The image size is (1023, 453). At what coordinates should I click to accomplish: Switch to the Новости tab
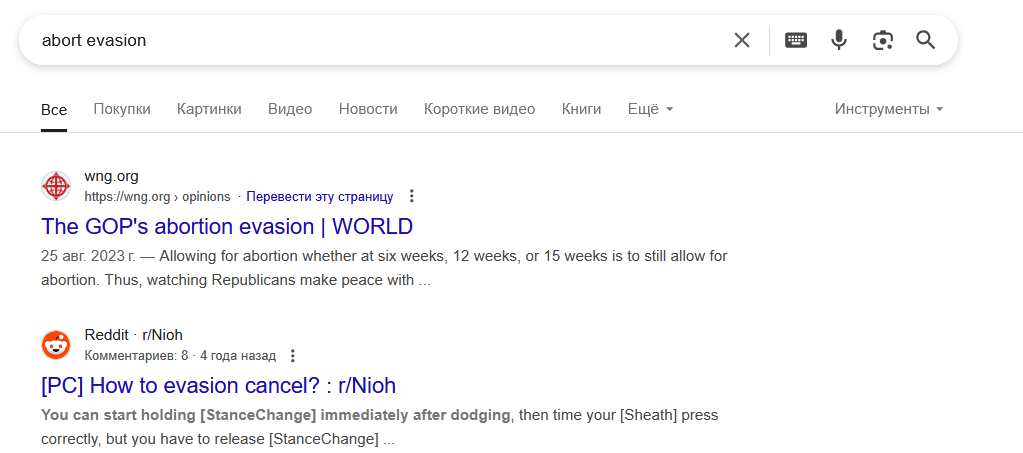click(x=368, y=109)
